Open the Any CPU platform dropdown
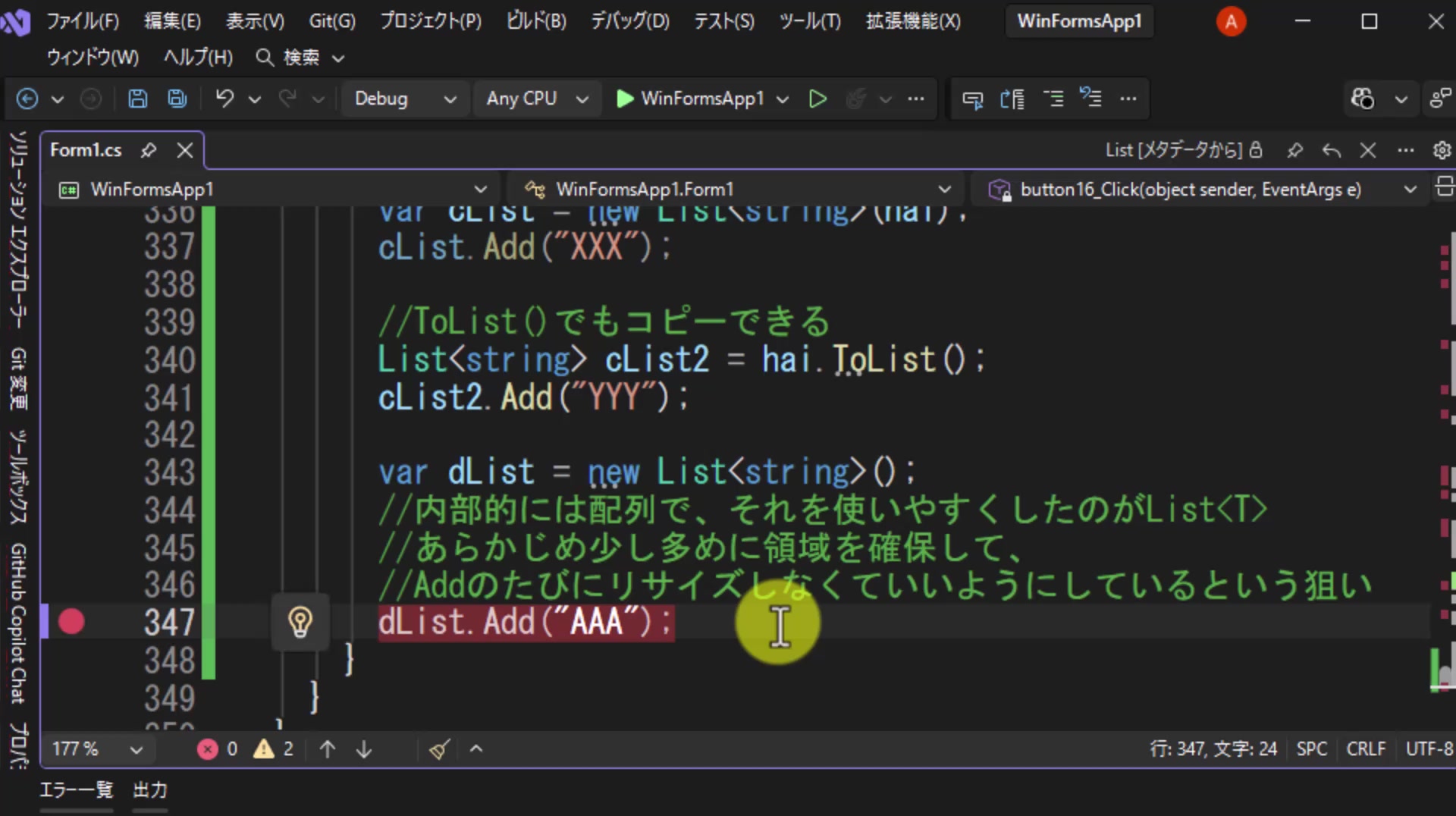 point(537,99)
